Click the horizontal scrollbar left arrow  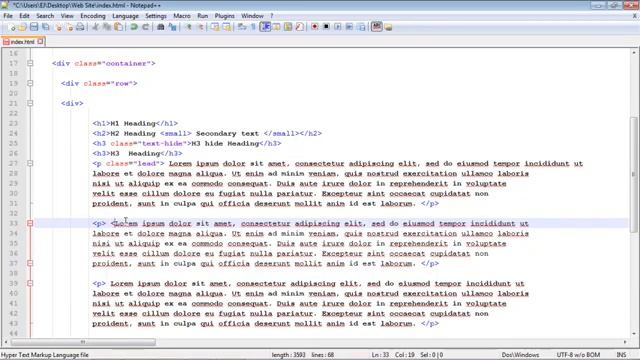click(x=6, y=342)
